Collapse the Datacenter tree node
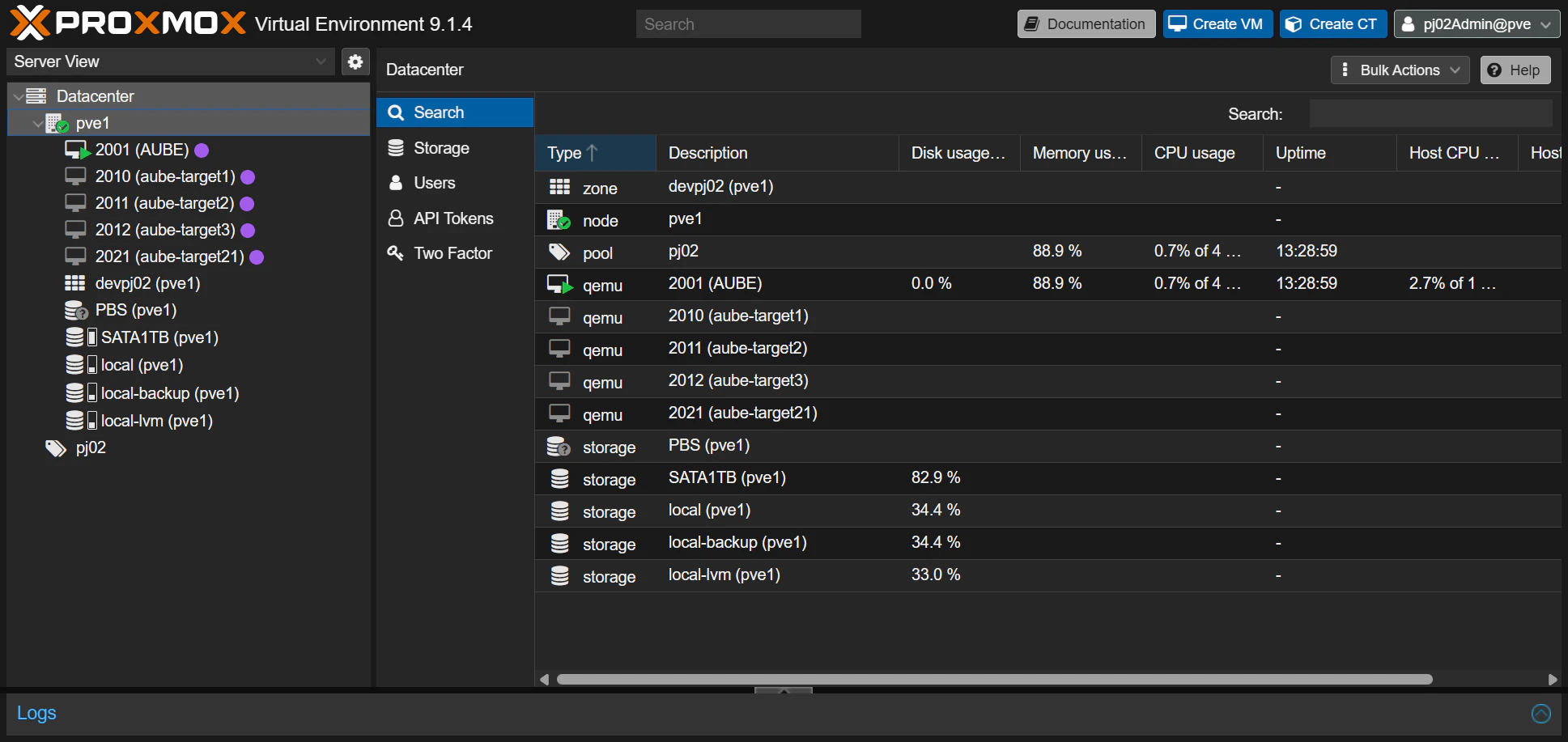 (x=19, y=97)
